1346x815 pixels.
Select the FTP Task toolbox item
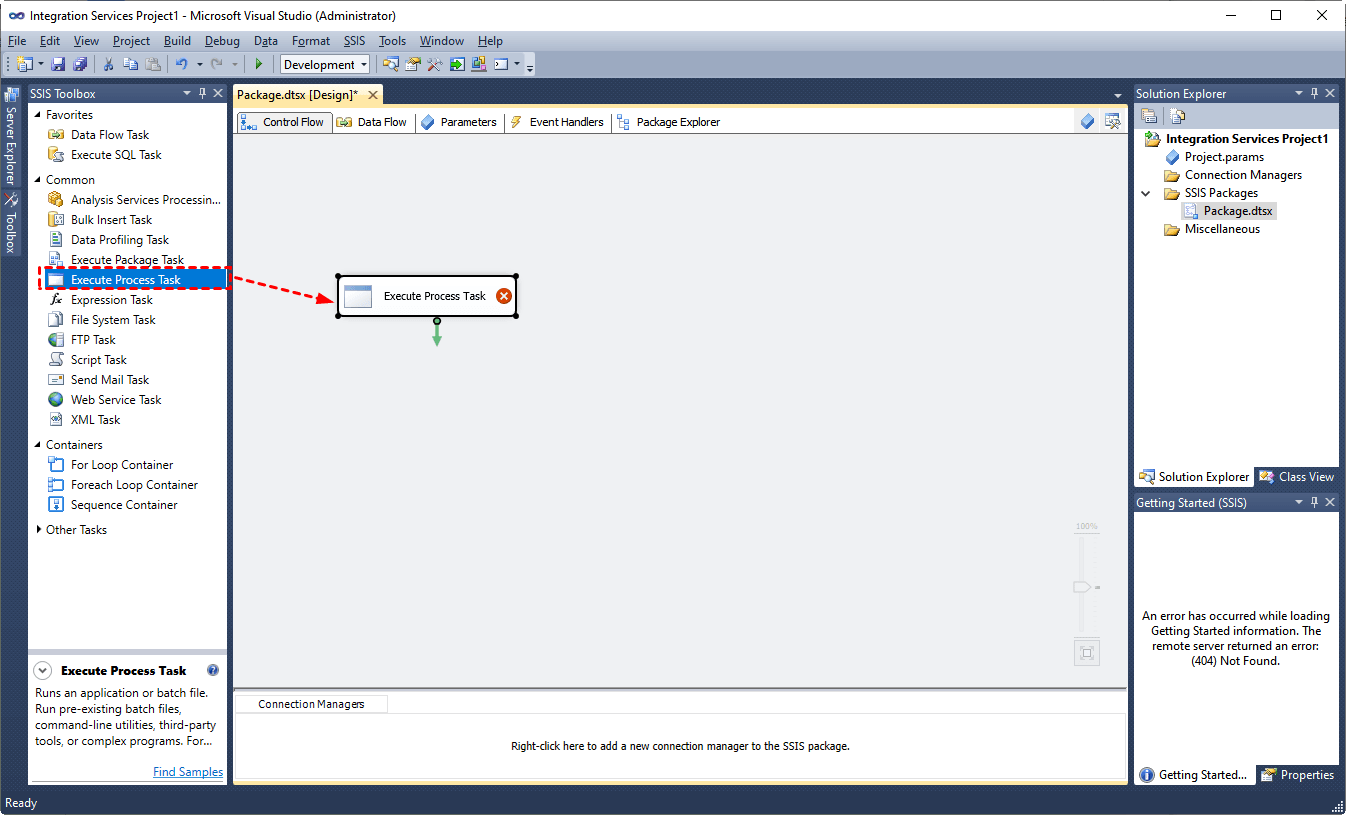click(x=93, y=340)
